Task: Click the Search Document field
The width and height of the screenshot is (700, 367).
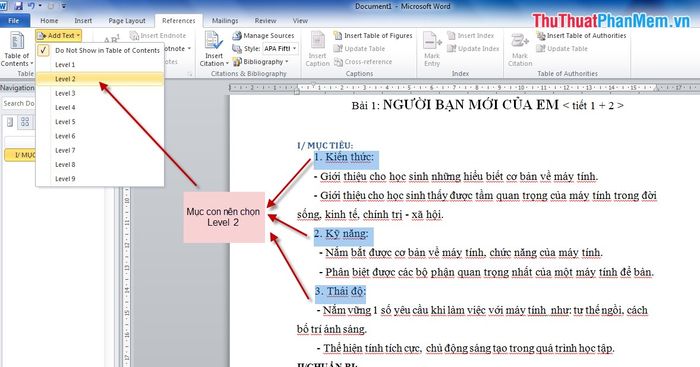Action: [x=18, y=103]
